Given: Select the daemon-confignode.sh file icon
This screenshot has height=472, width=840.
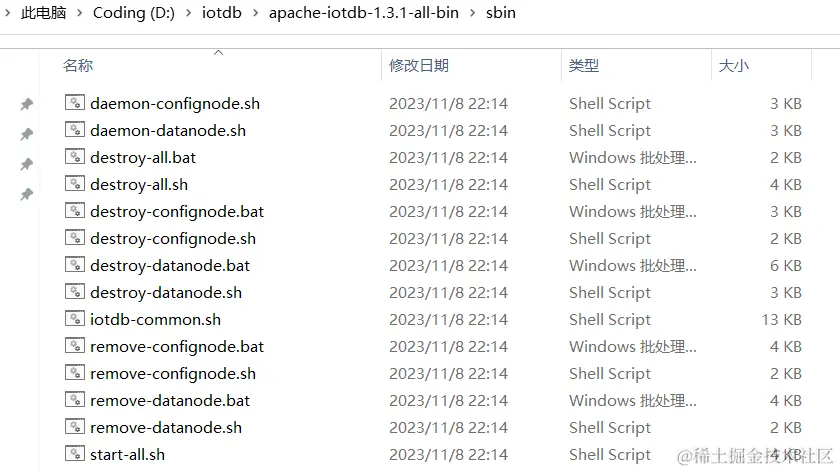Looking at the screenshot, I should [75, 102].
